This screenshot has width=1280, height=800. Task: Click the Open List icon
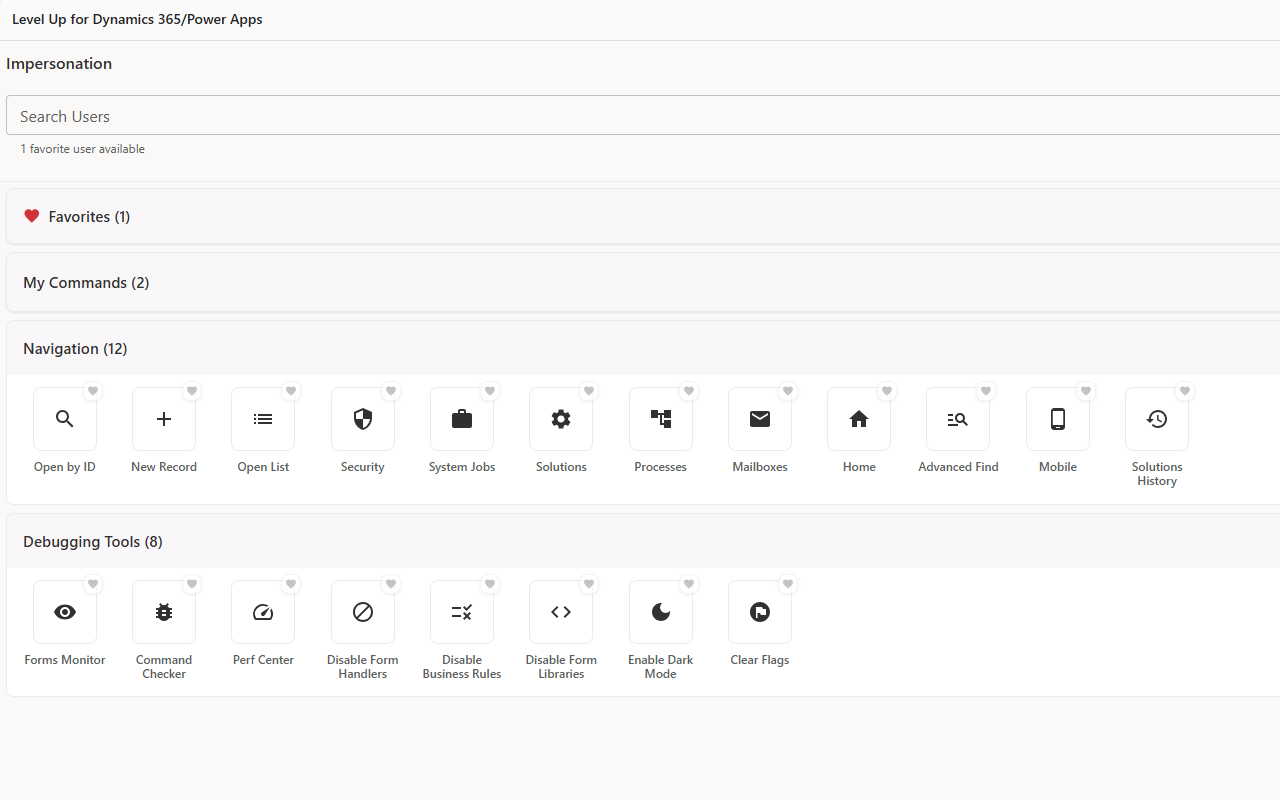[x=263, y=419]
